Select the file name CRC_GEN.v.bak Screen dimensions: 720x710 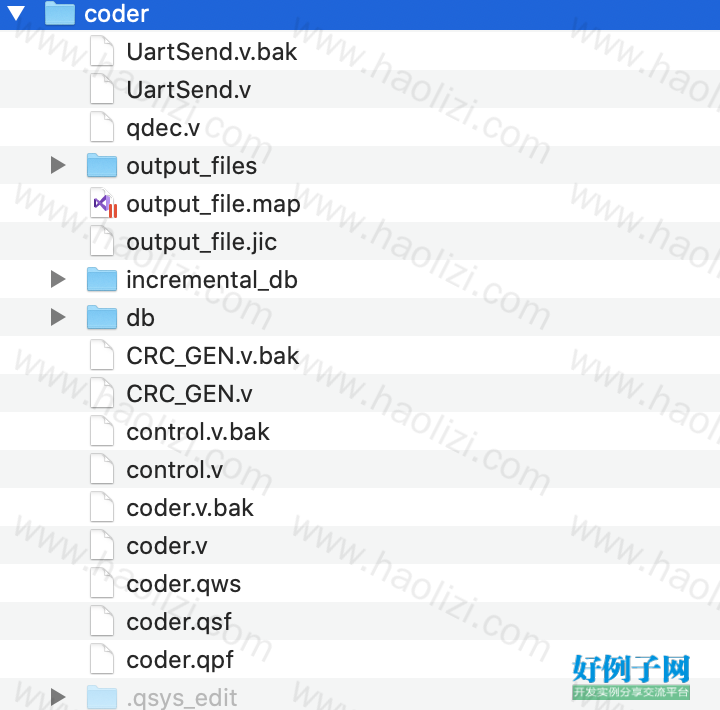click(213, 356)
